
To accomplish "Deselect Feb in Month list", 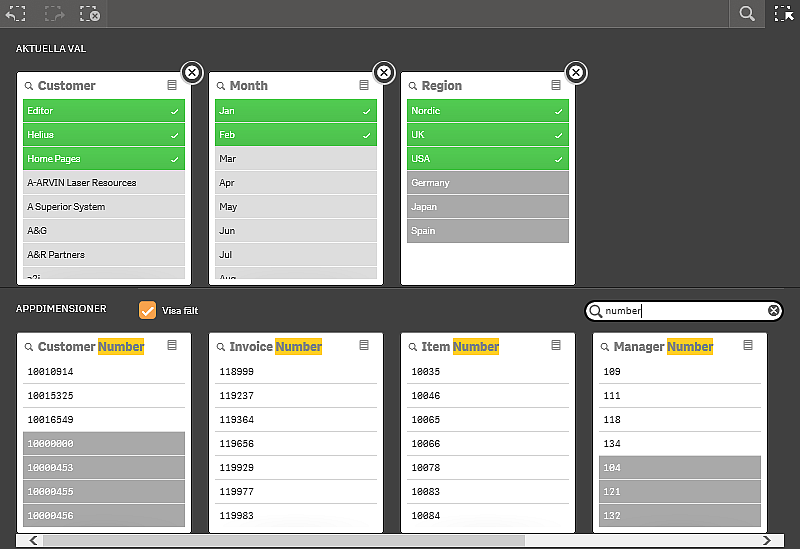I will 295,135.
